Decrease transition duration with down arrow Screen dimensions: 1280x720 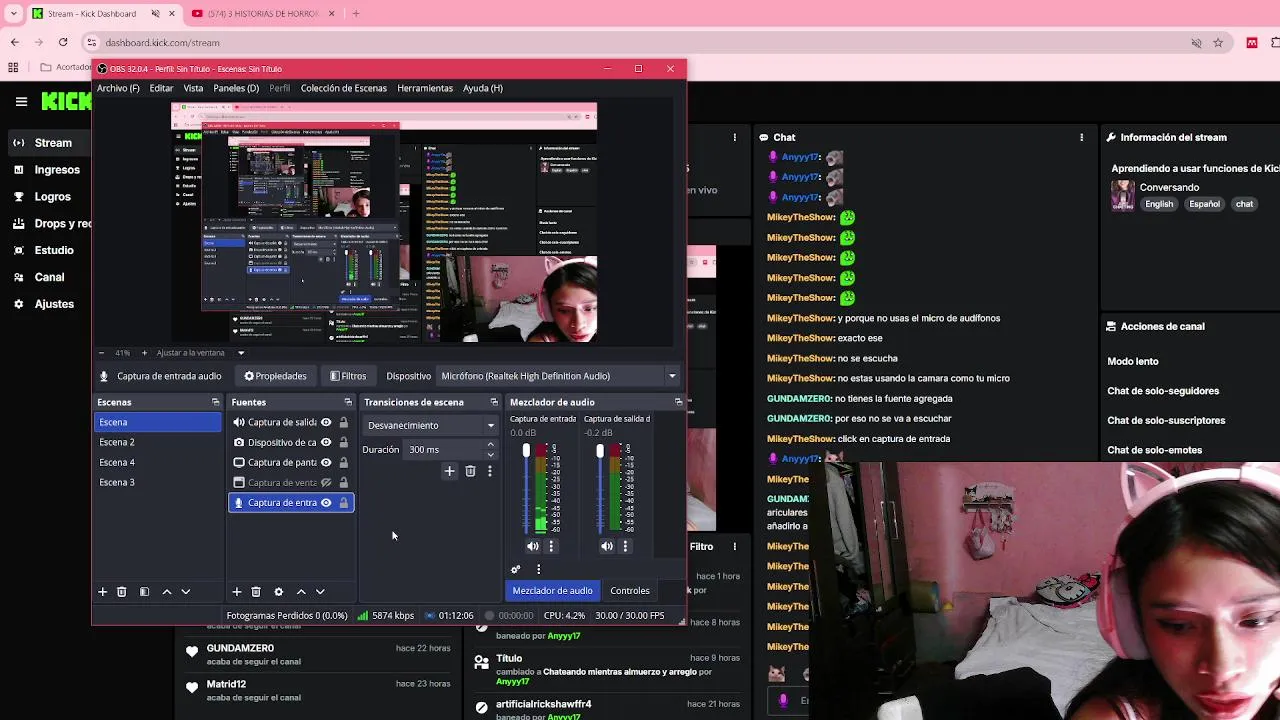490,454
